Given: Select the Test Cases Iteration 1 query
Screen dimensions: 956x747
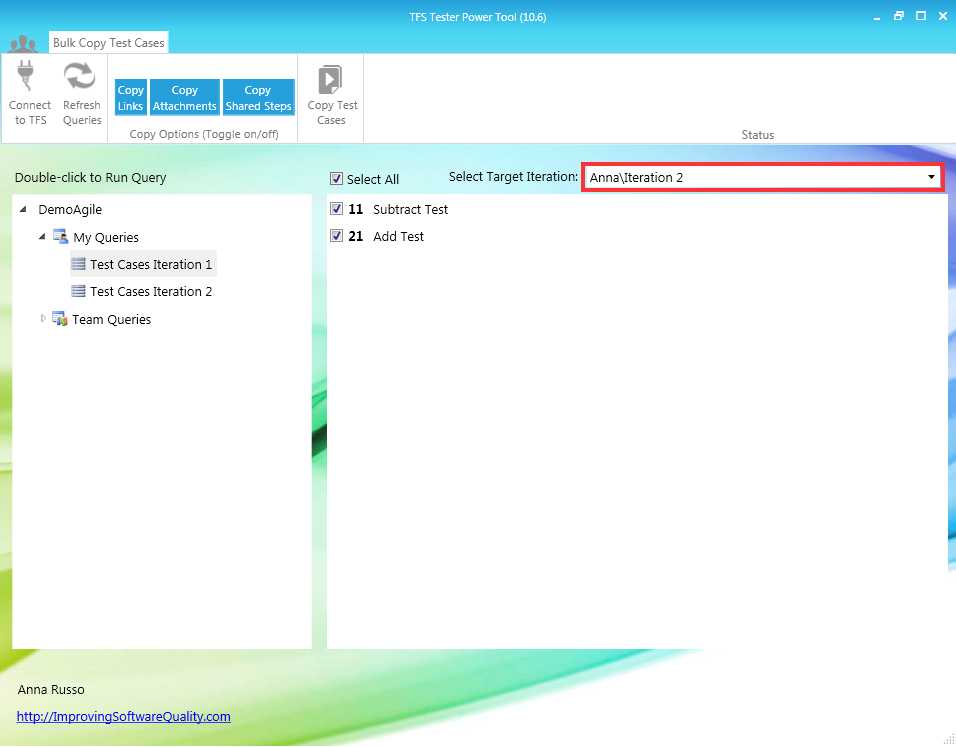Looking at the screenshot, I should click(x=150, y=264).
